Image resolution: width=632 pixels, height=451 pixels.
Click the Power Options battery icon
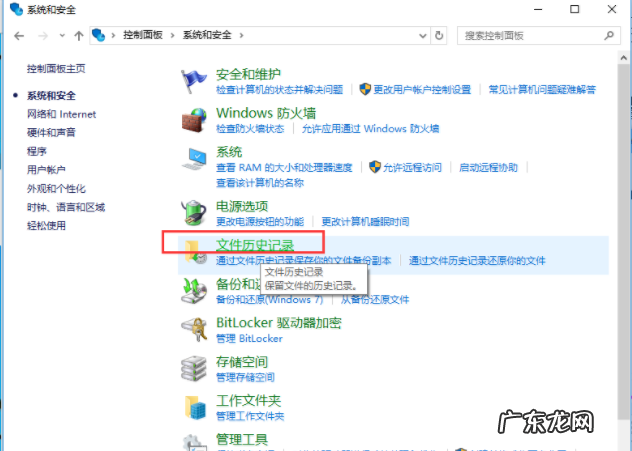click(194, 212)
